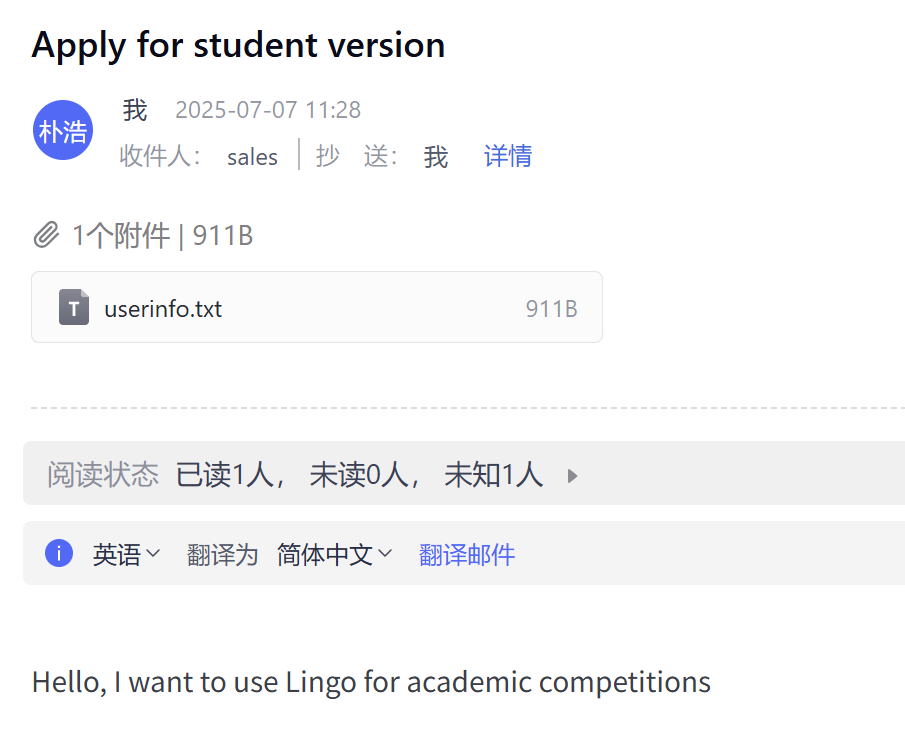Click the 1个附件 attachment summary text
Viewport: 905px width, 743px height.
120,236
